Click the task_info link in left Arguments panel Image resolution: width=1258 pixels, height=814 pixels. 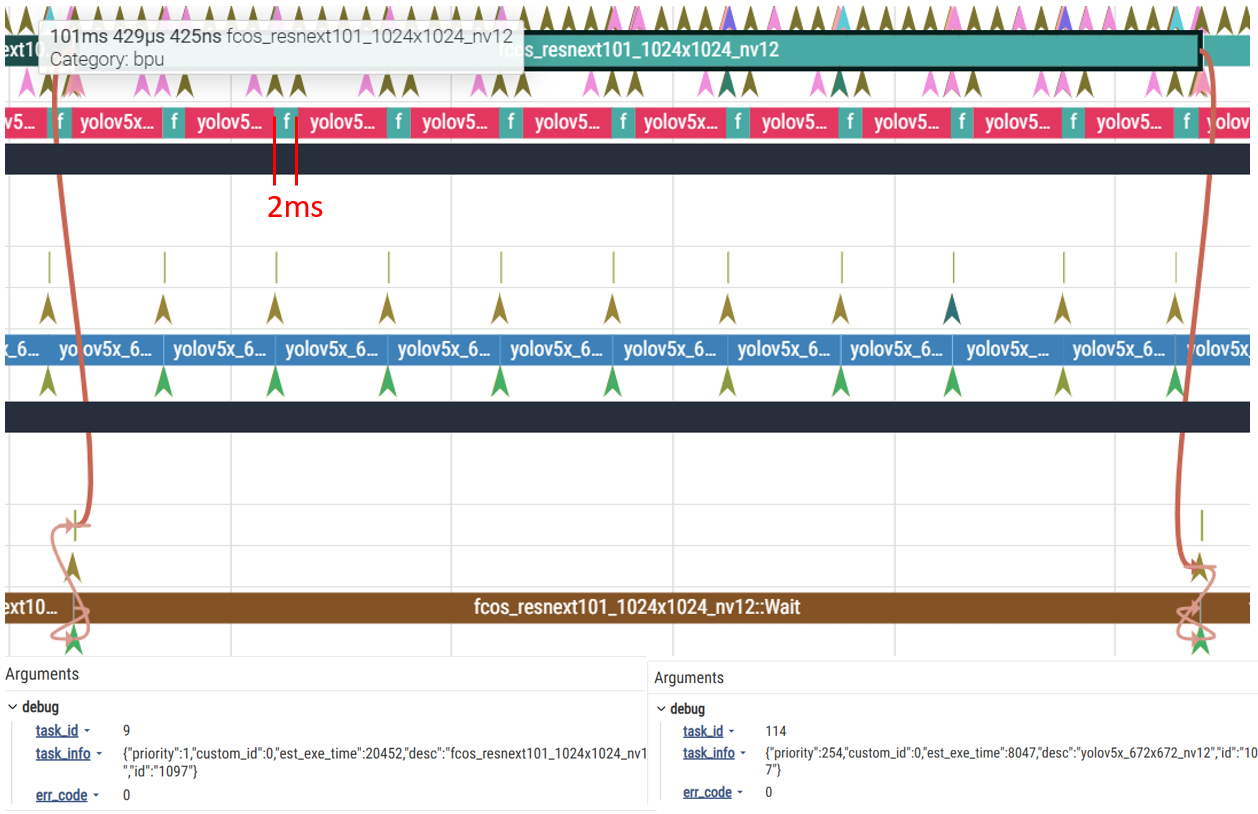pyautogui.click(x=62, y=754)
